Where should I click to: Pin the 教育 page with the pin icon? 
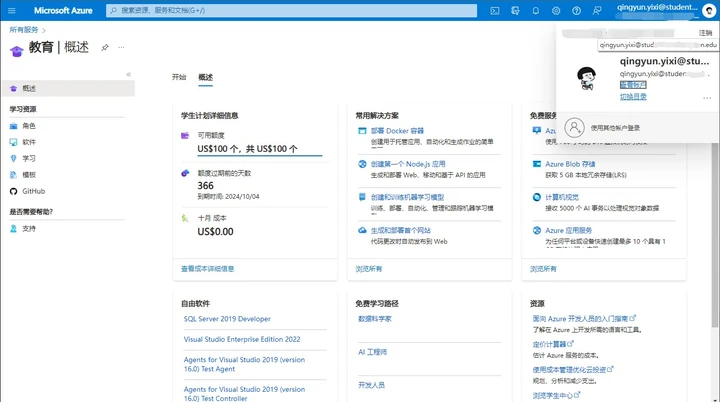[105, 47]
